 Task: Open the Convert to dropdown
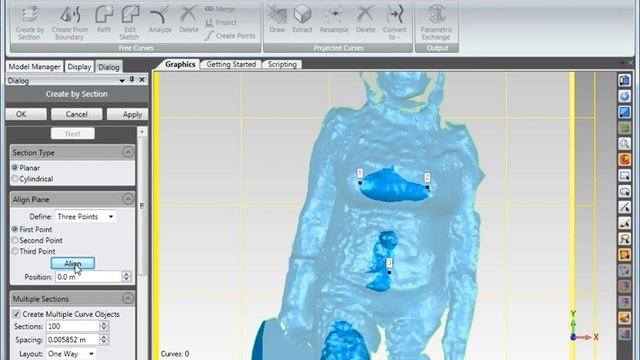click(394, 22)
